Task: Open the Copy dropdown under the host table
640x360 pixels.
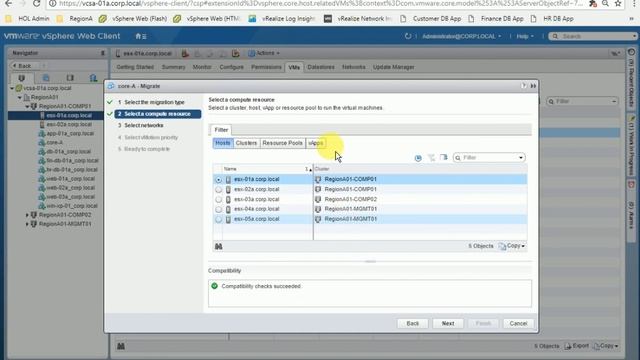Action: [512, 246]
